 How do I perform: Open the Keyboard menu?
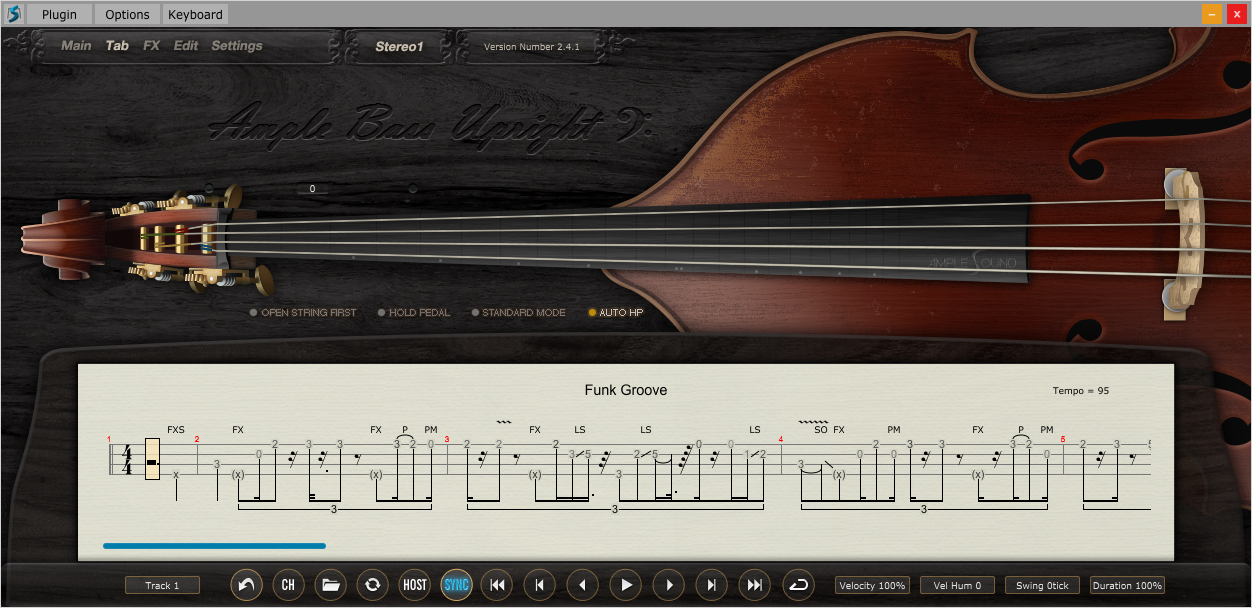[x=195, y=14]
